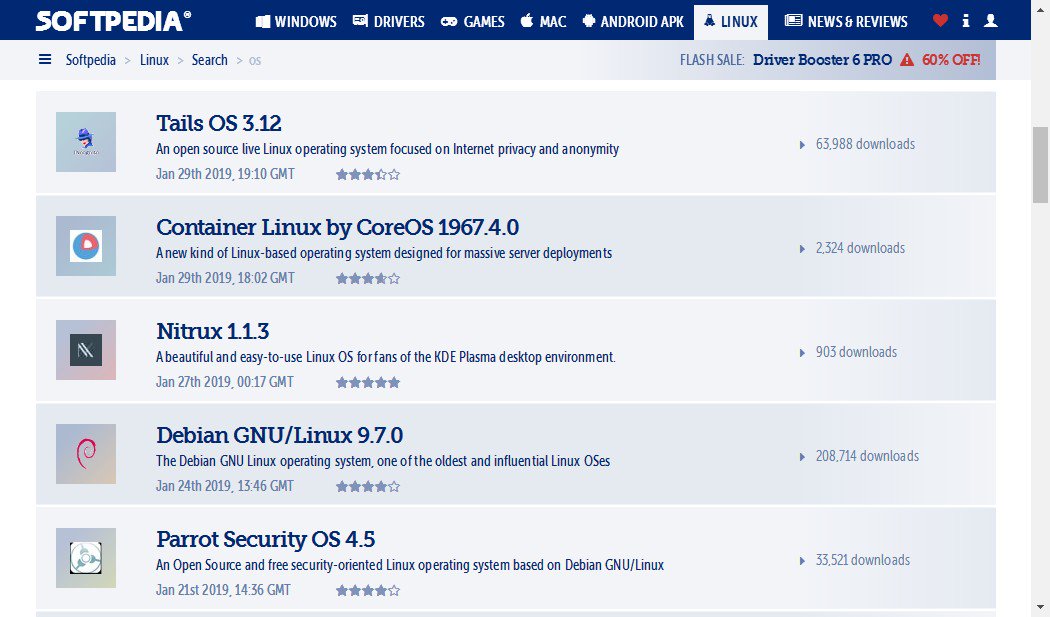The image size is (1050, 617).
Task: Open the Android APK category
Action: 633,21
